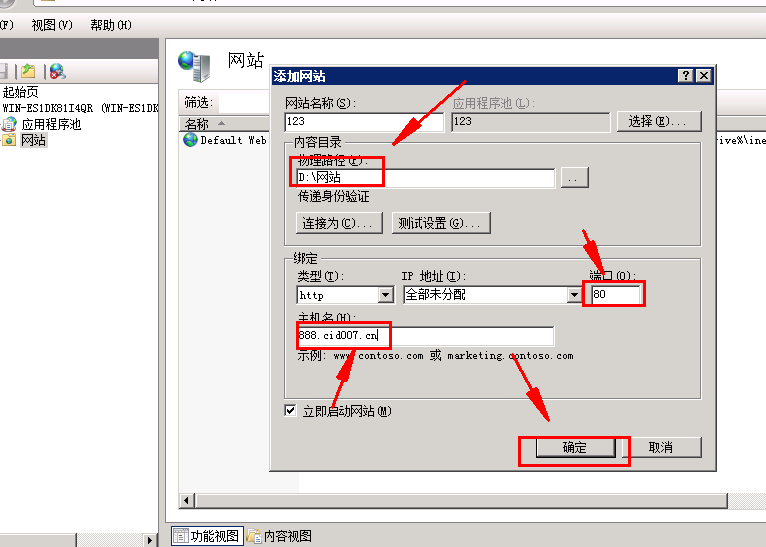Open the 帮助(H) menu
This screenshot has width=766, height=547.
110,25
